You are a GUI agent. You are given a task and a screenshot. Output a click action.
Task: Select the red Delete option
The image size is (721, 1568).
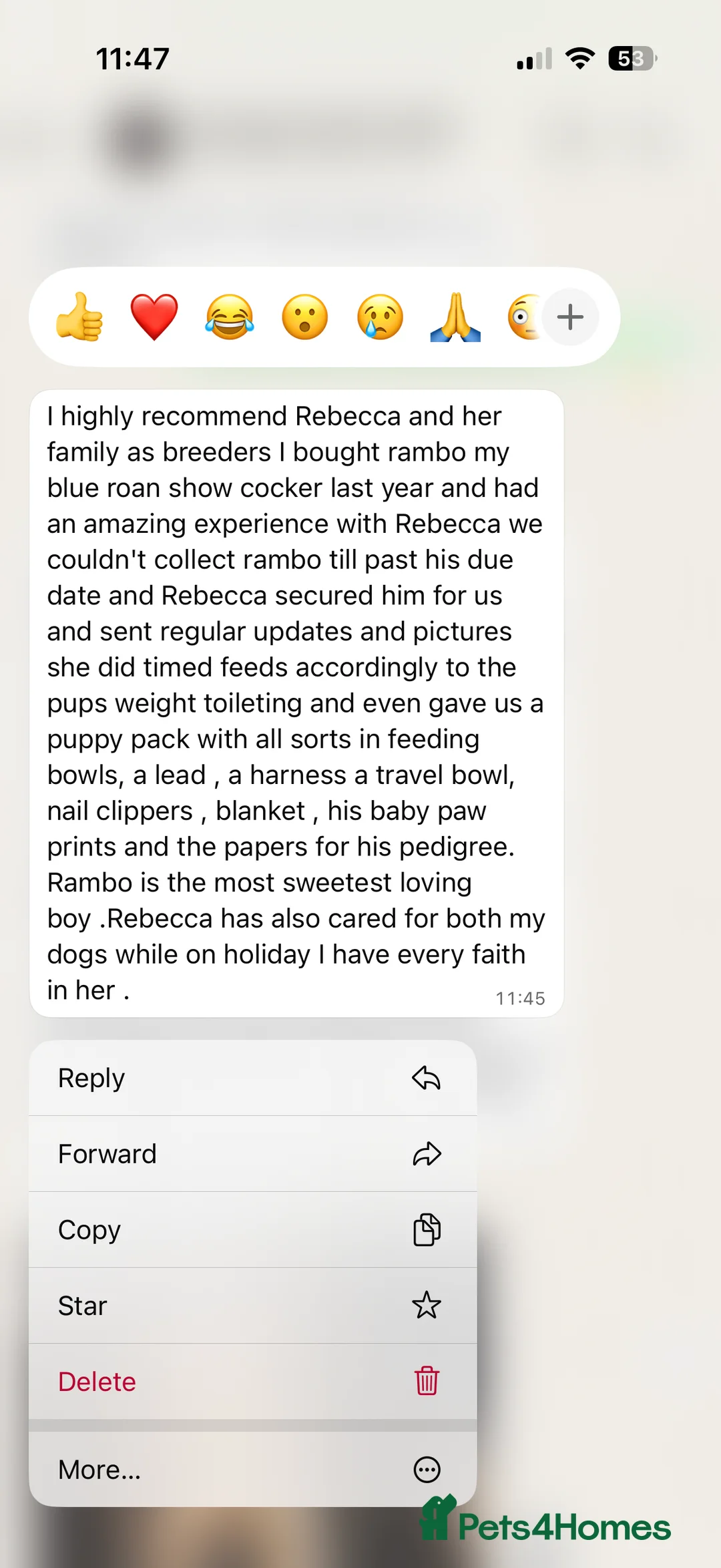(97, 1381)
